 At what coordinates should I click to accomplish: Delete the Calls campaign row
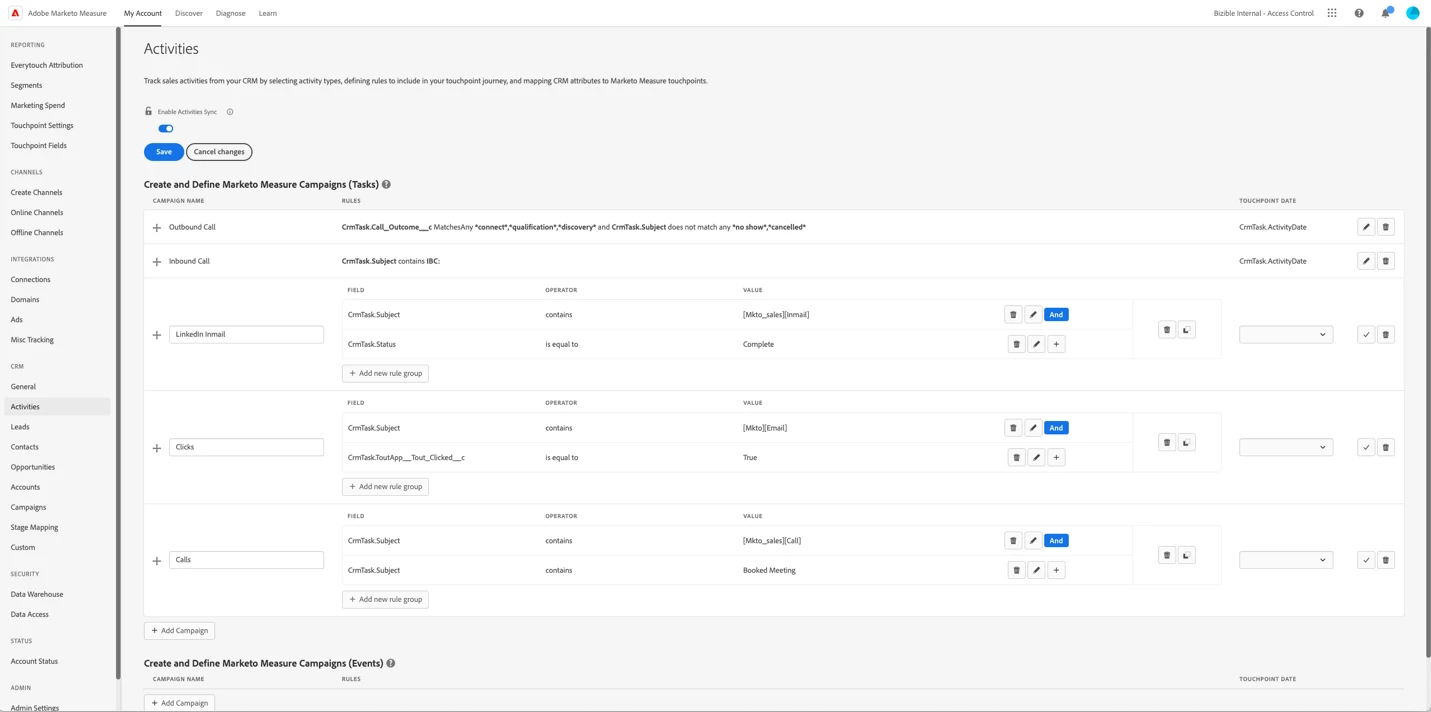[1386, 560]
